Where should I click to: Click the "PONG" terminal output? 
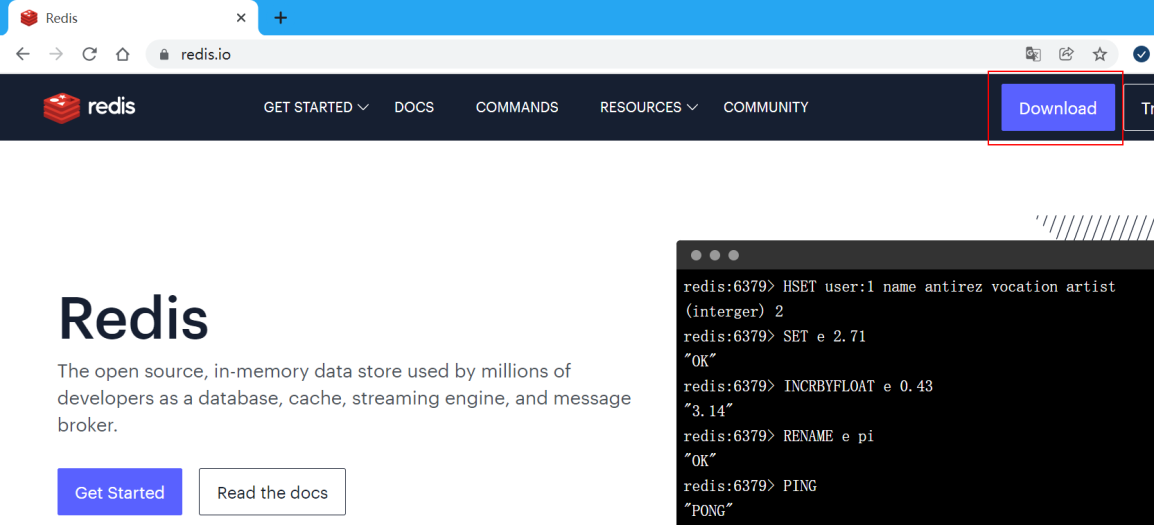708,510
